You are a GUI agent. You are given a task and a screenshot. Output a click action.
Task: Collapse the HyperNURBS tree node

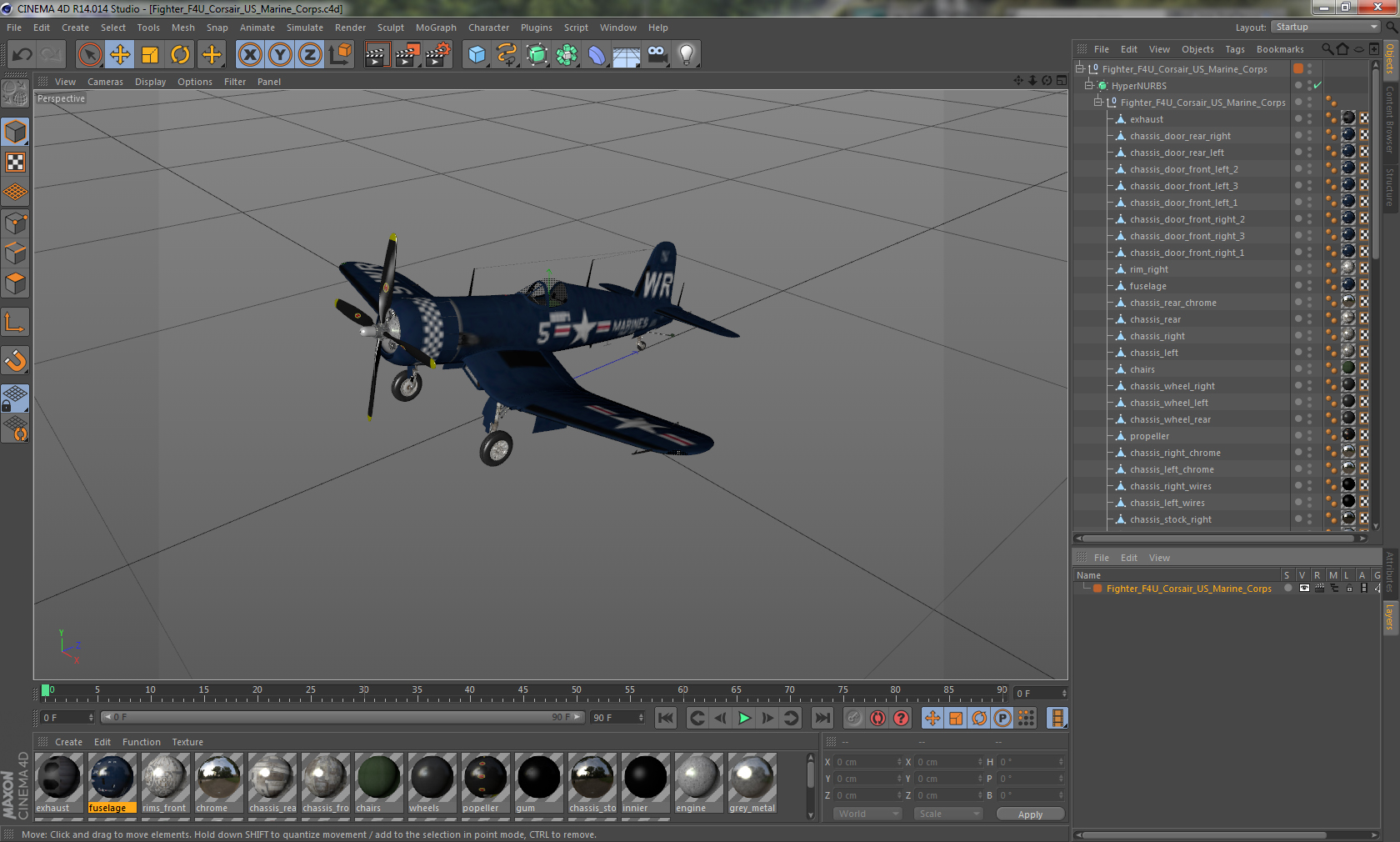(x=1088, y=86)
